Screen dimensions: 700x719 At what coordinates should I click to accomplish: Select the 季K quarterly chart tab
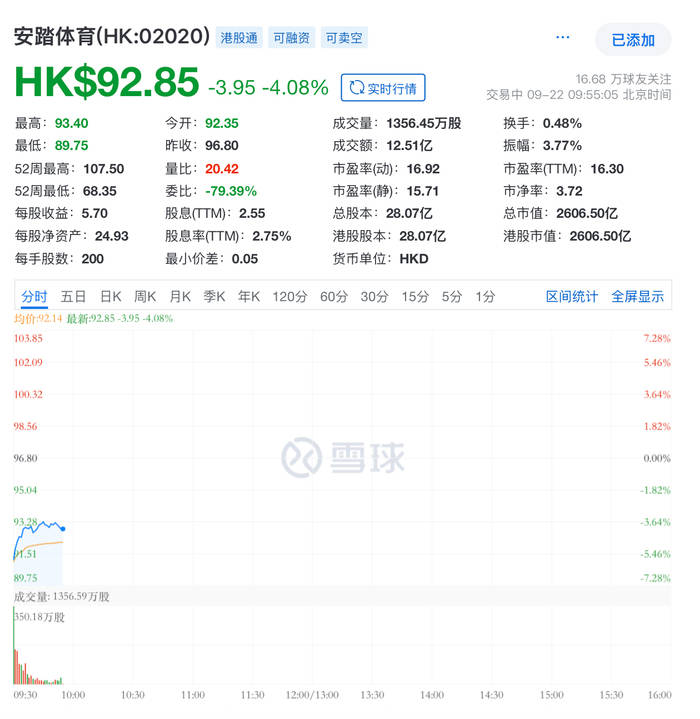coord(214,296)
